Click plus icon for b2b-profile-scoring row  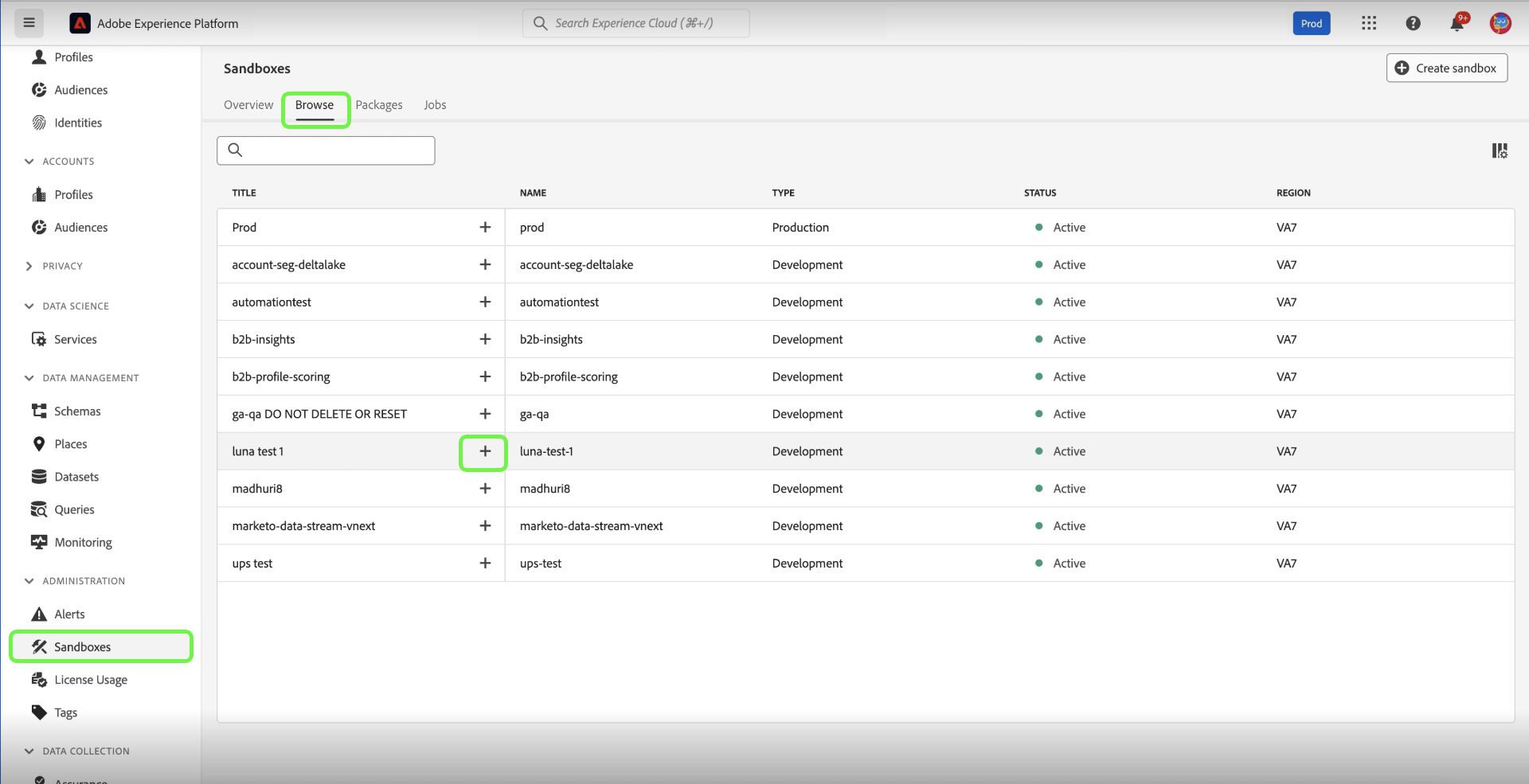pos(485,377)
